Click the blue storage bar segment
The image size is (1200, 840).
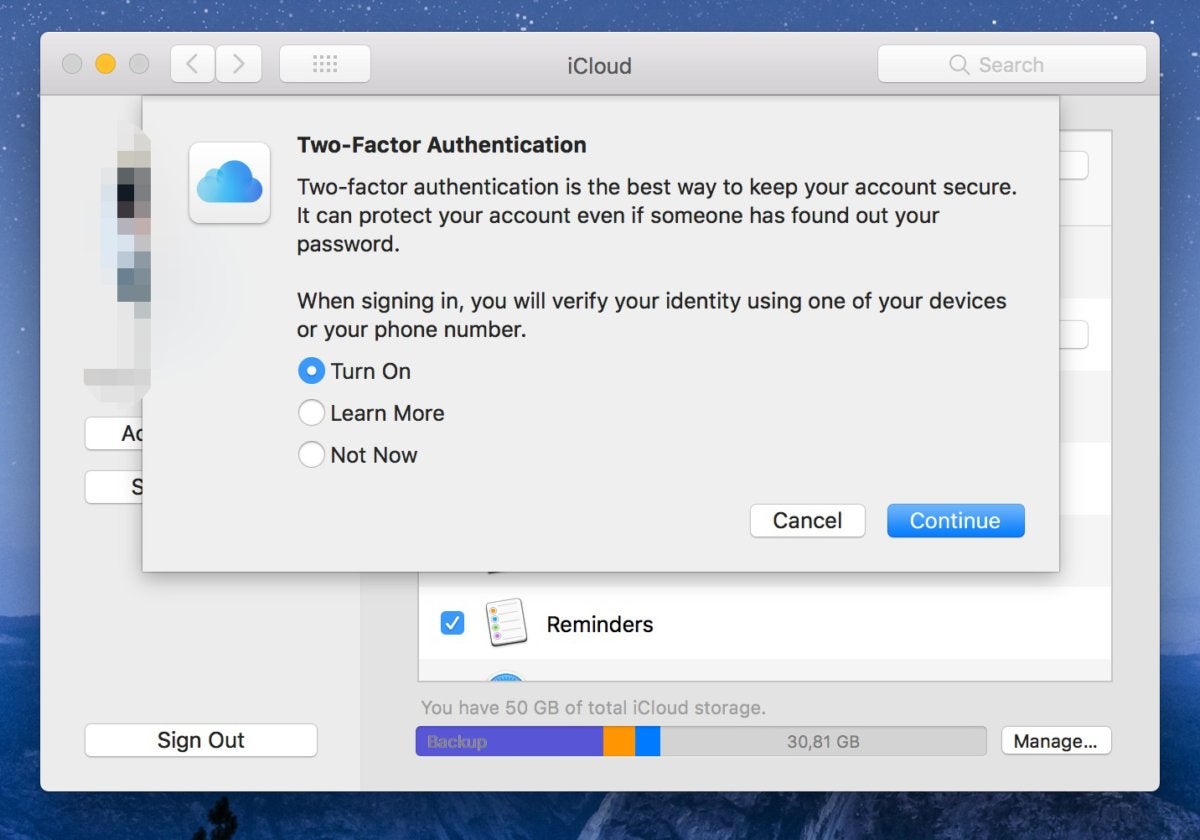pyautogui.click(x=648, y=741)
